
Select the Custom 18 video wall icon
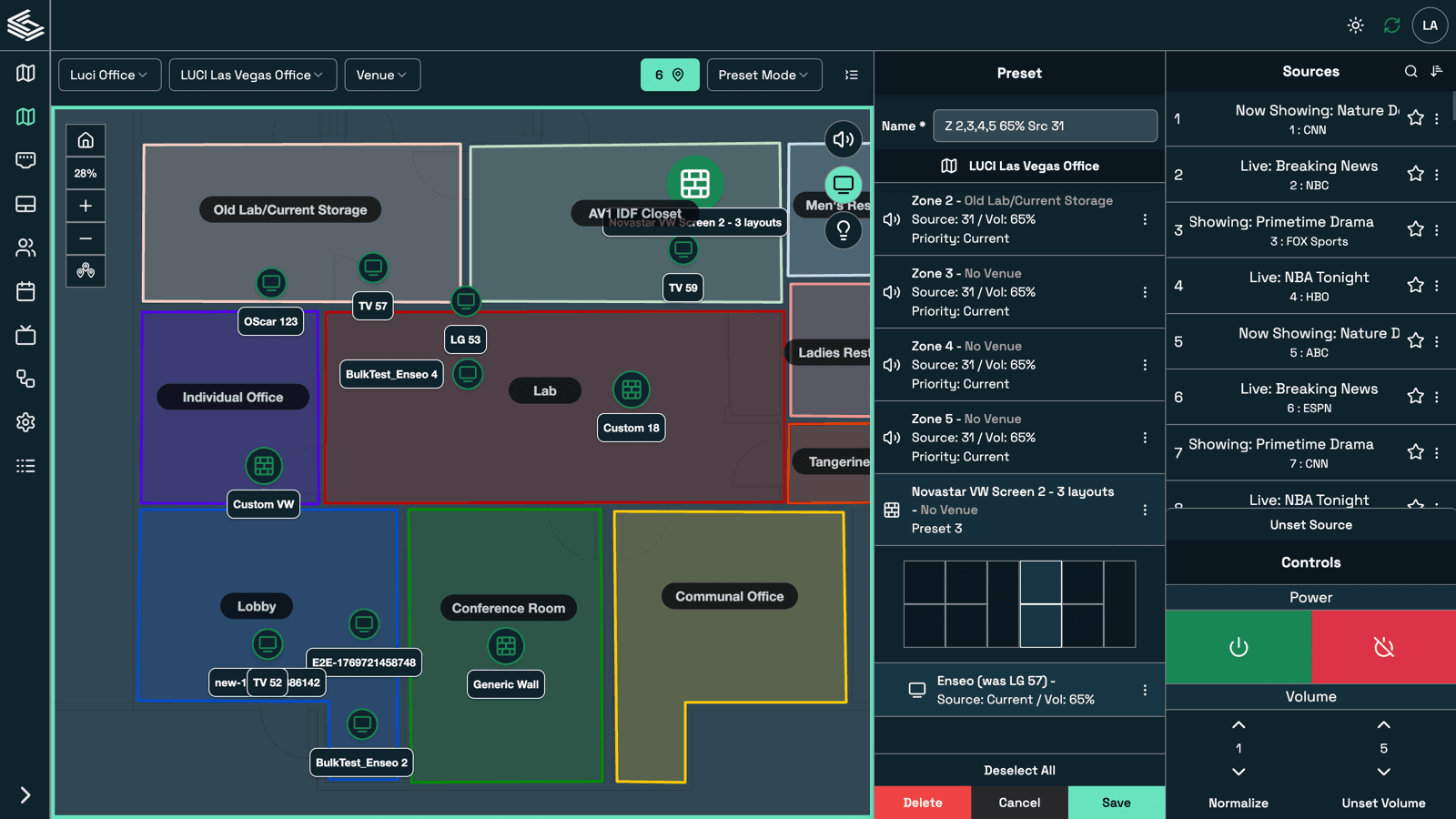tap(631, 390)
